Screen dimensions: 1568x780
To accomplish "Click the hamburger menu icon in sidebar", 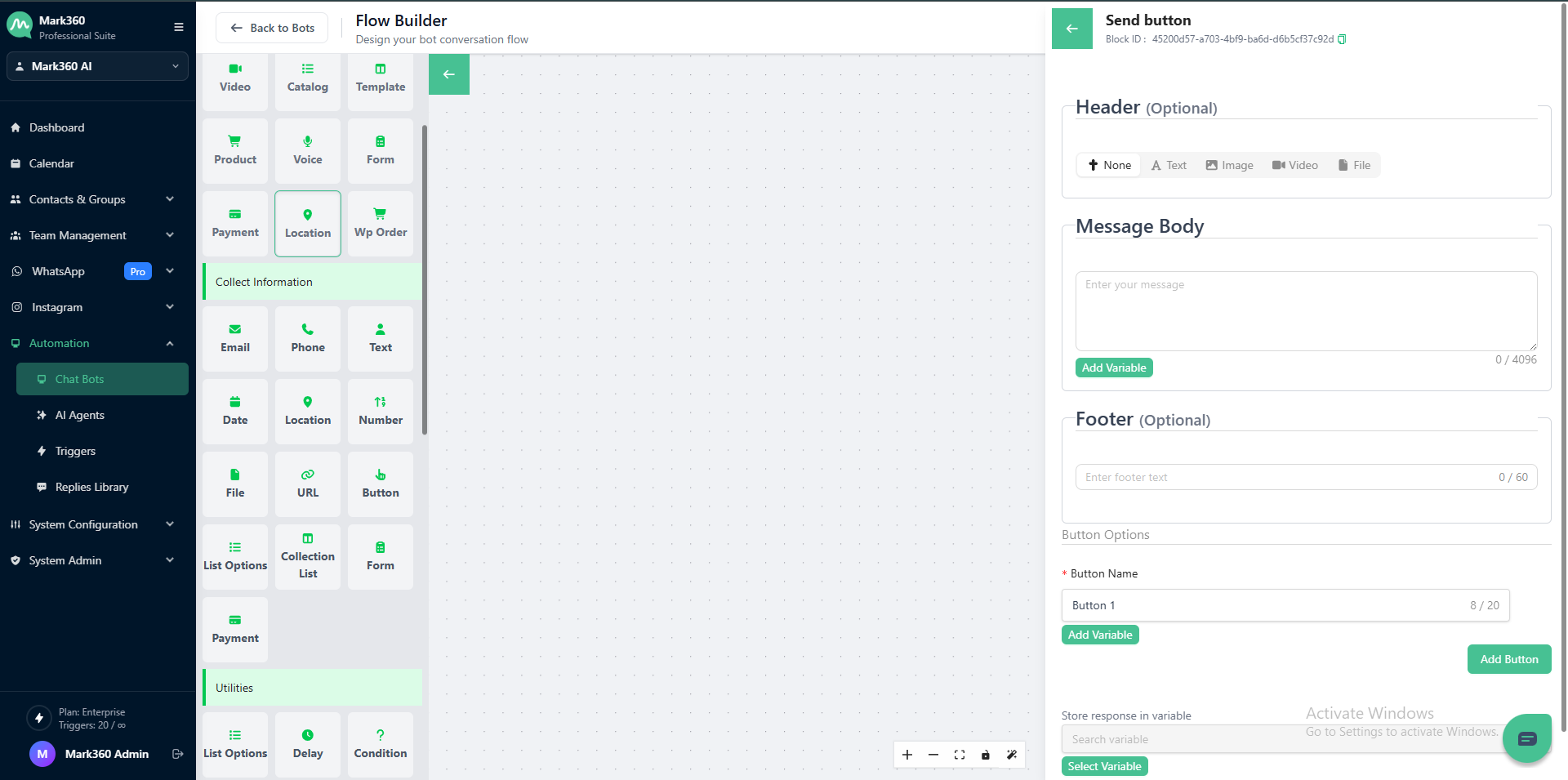I will point(179,27).
